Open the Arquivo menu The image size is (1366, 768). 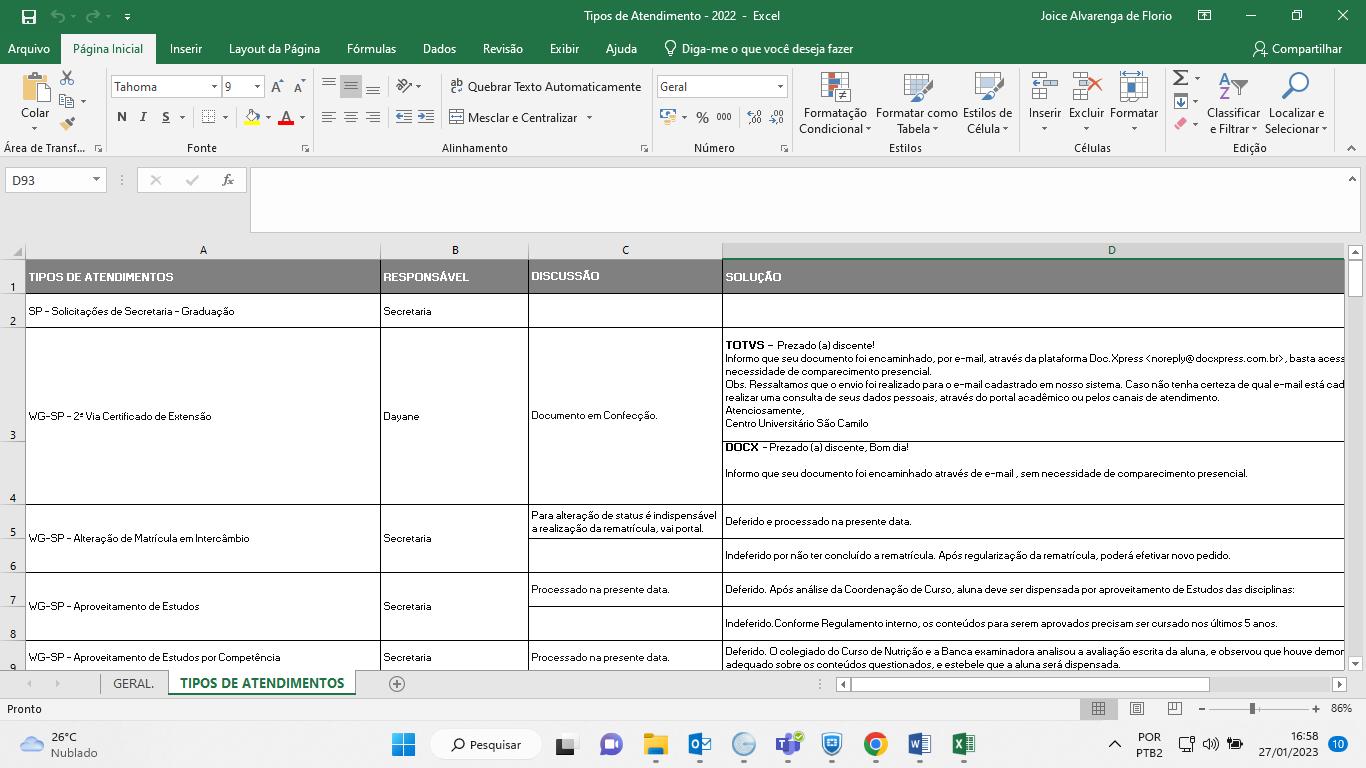click(x=29, y=49)
